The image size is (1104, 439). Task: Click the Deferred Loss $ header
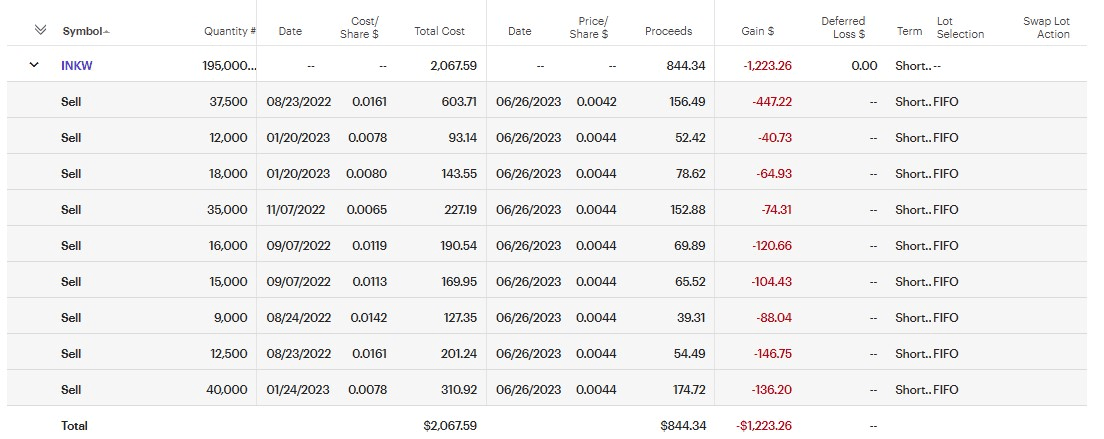click(x=843, y=27)
